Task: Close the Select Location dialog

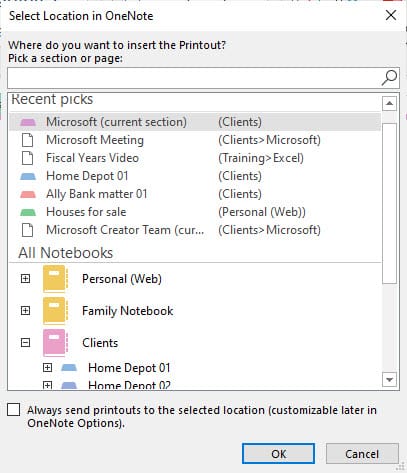Action: point(391,15)
